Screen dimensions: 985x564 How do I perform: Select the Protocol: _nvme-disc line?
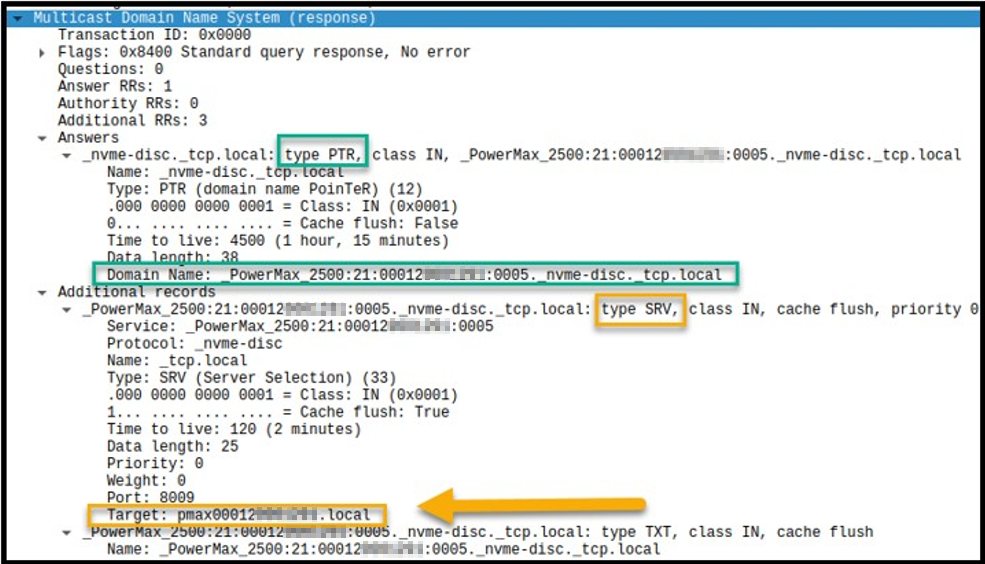click(x=195, y=344)
